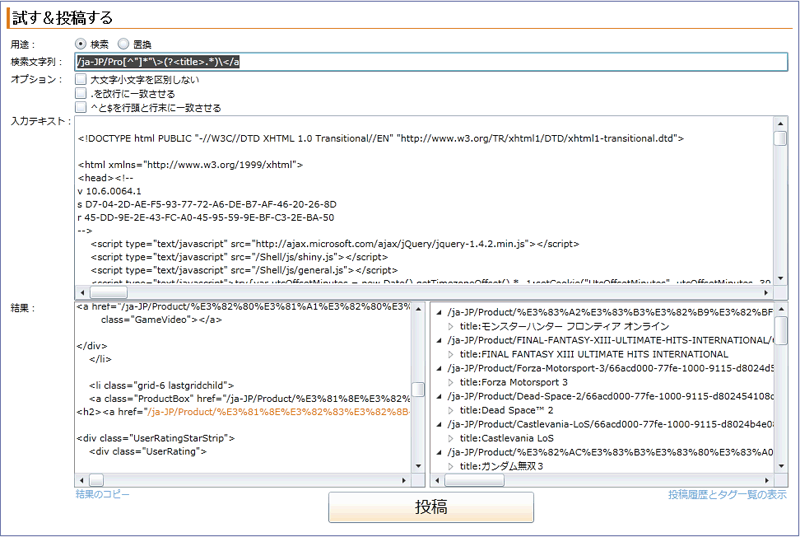Click input text vertical scrollbar up arrow
This screenshot has width=800, height=537.
(x=780, y=123)
